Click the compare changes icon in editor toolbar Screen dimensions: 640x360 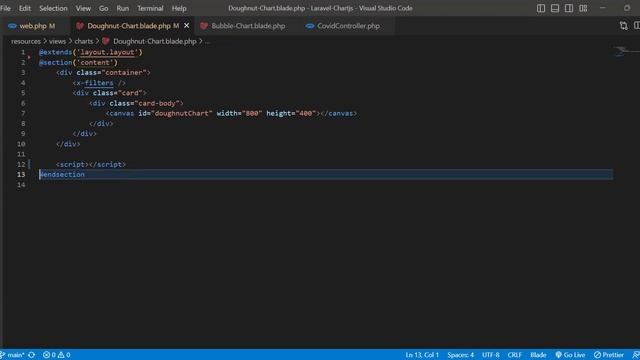click(x=623, y=26)
